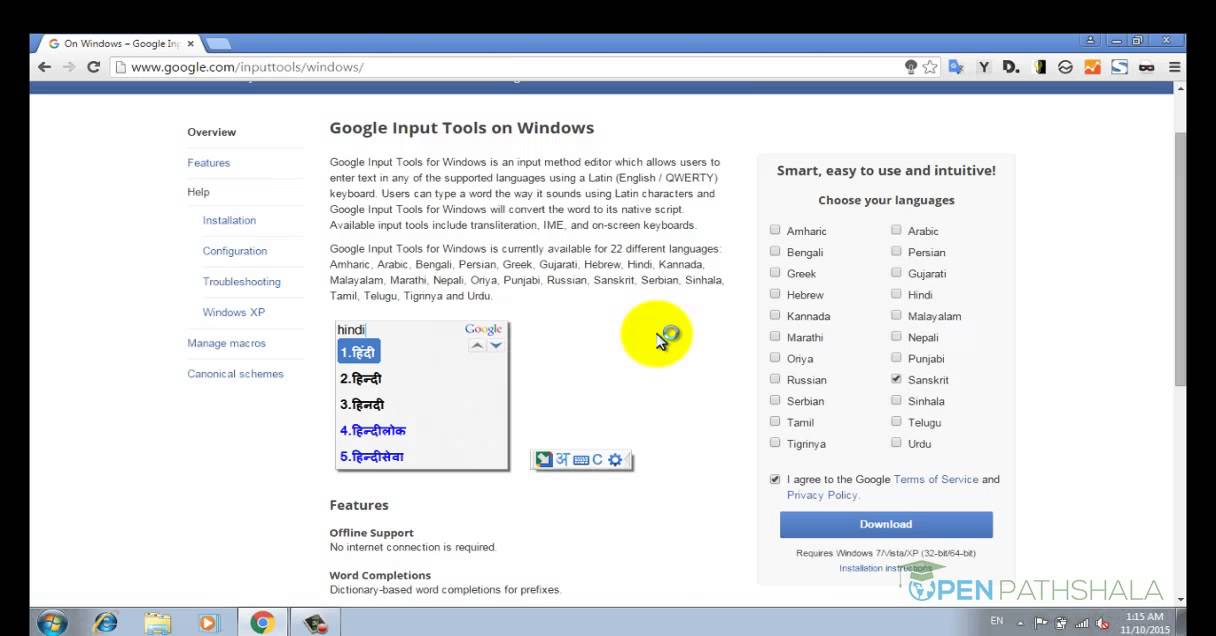
Task: Click the Y extension icon in toolbar
Action: tap(984, 67)
